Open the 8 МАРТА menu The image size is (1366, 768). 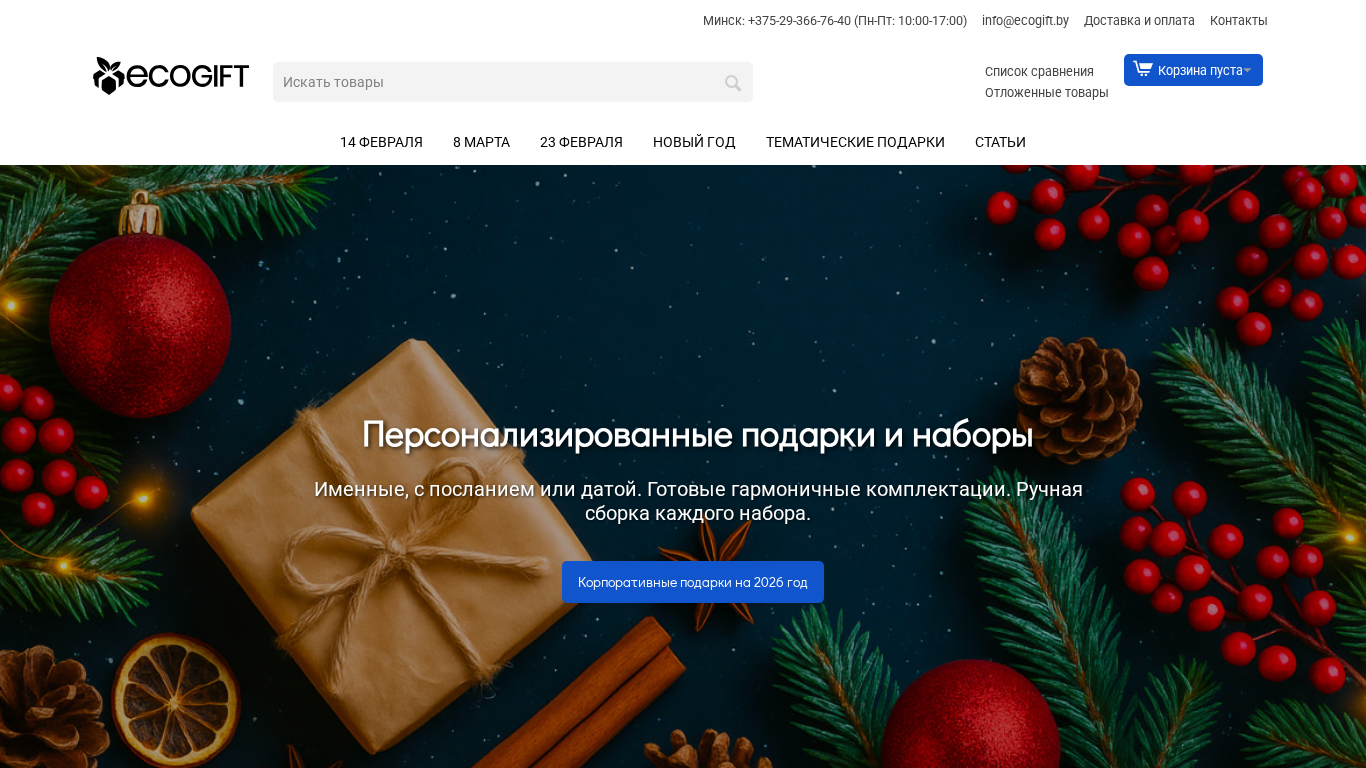(x=481, y=142)
